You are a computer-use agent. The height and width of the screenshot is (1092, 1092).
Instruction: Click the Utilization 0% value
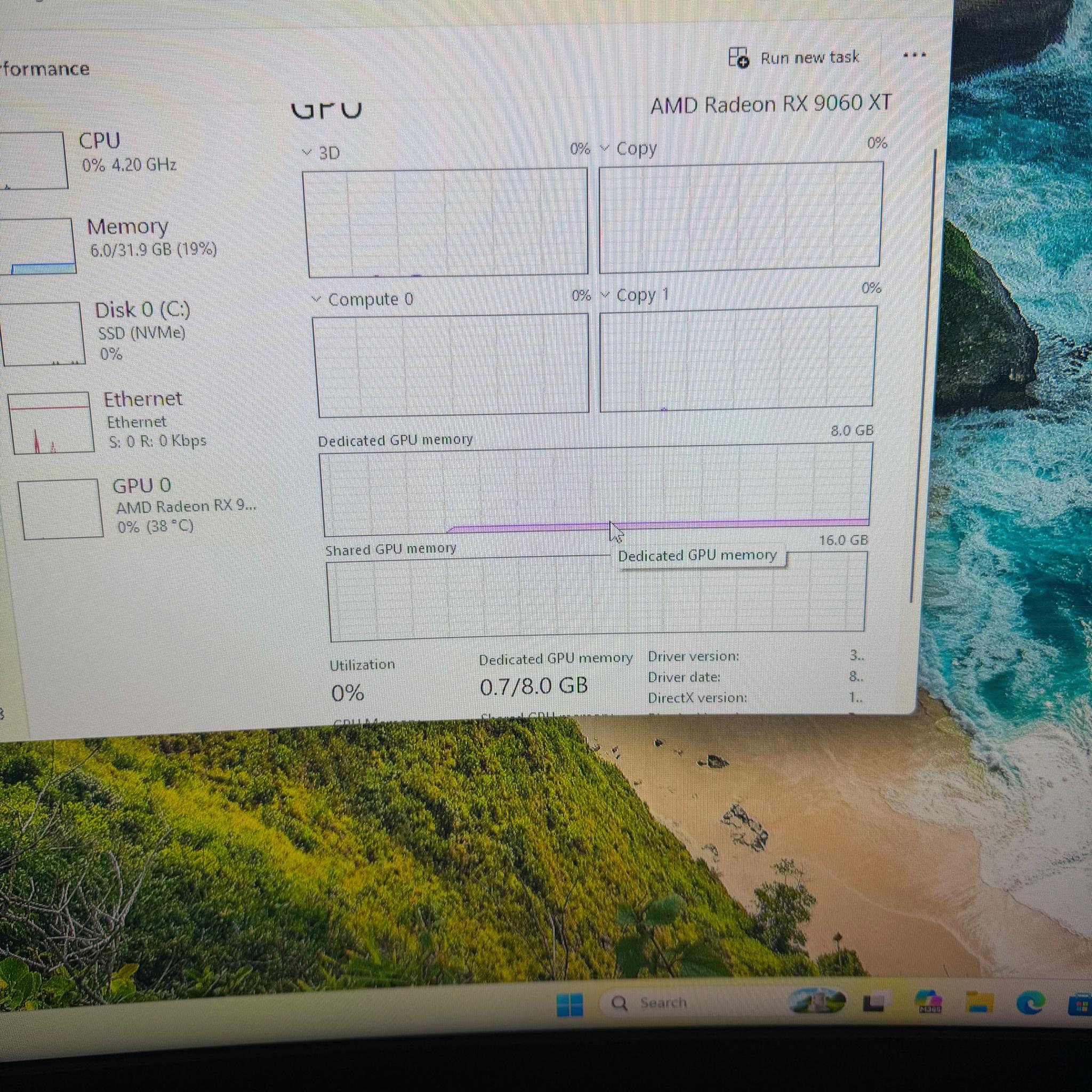point(348,693)
